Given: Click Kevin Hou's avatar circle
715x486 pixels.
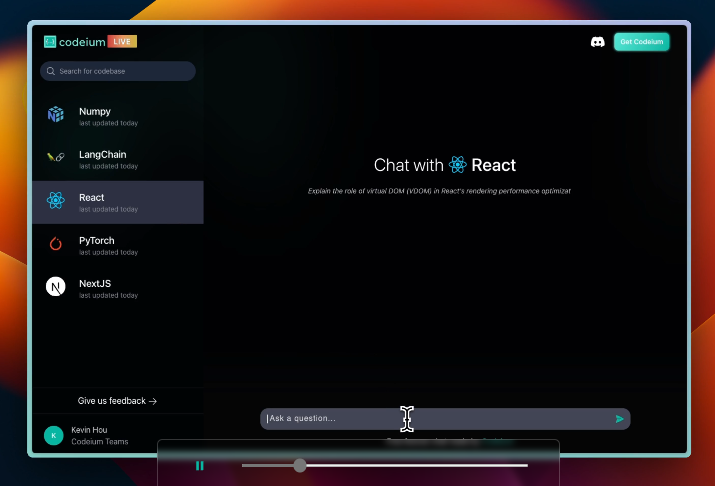Looking at the screenshot, I should click(53, 435).
